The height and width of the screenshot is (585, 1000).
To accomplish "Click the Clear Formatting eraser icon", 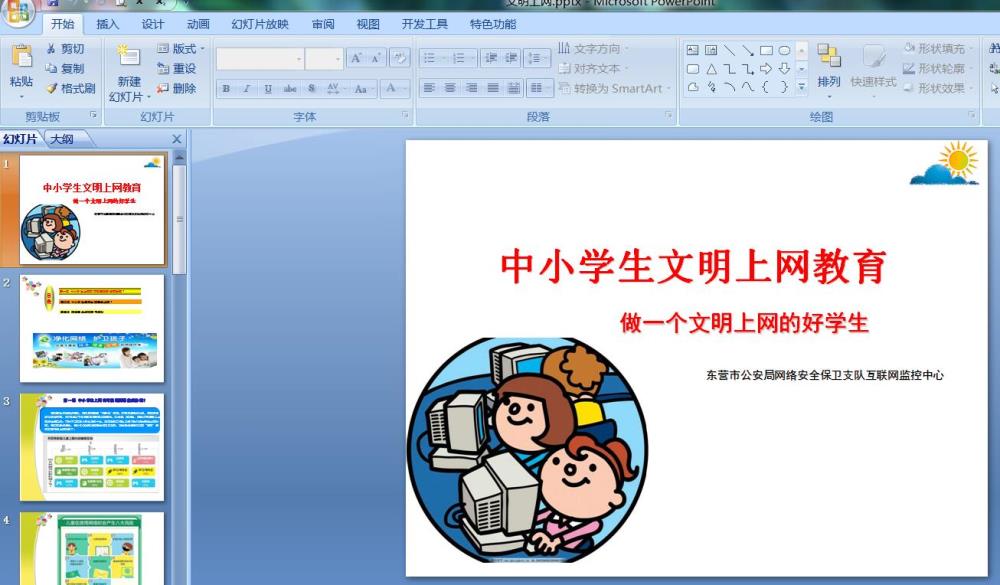I will (x=399, y=58).
